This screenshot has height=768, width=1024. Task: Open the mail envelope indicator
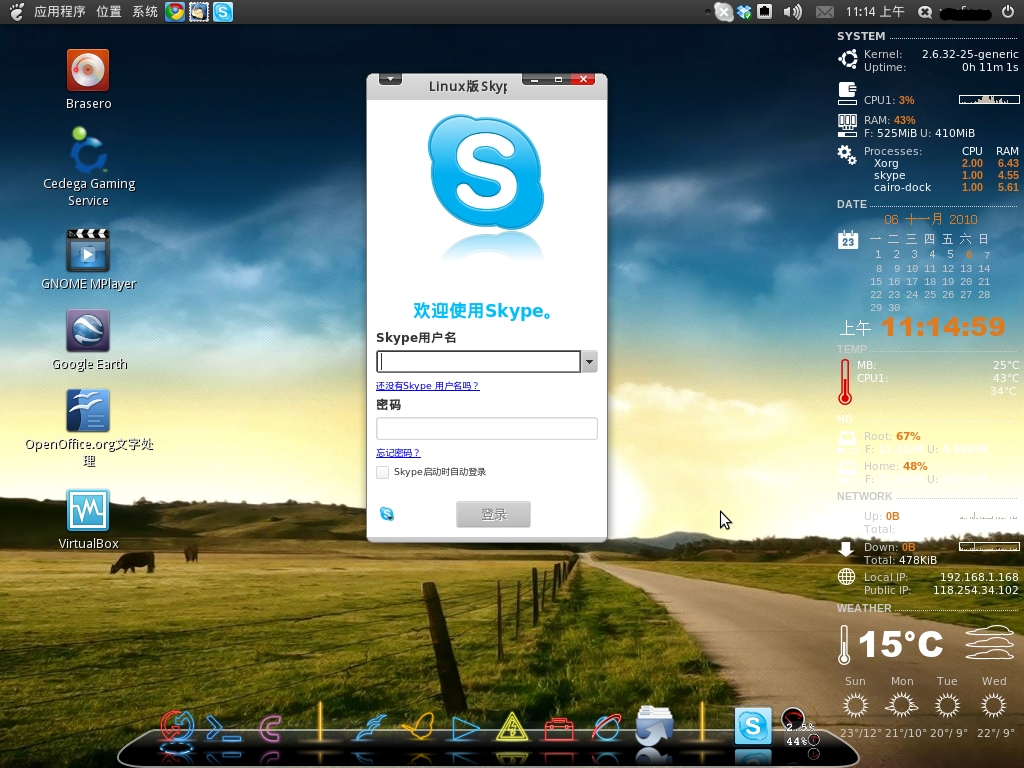coord(825,12)
